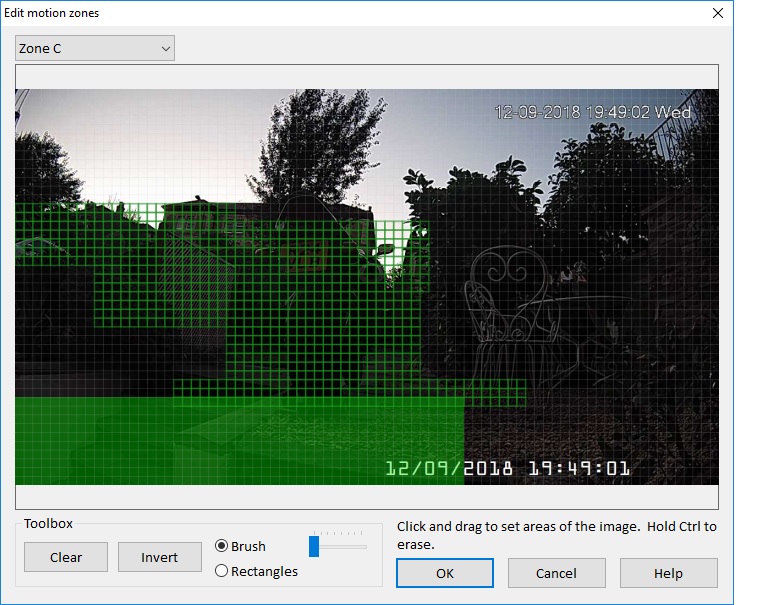The width and height of the screenshot is (768, 605).
Task: Click the solid green filled zone area
Action: [239, 441]
